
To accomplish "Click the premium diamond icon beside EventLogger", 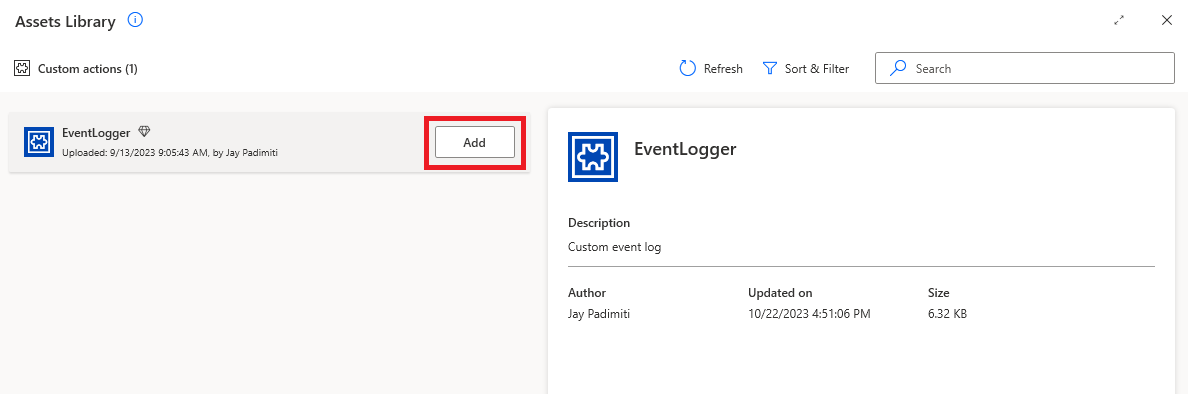I will click(x=144, y=132).
